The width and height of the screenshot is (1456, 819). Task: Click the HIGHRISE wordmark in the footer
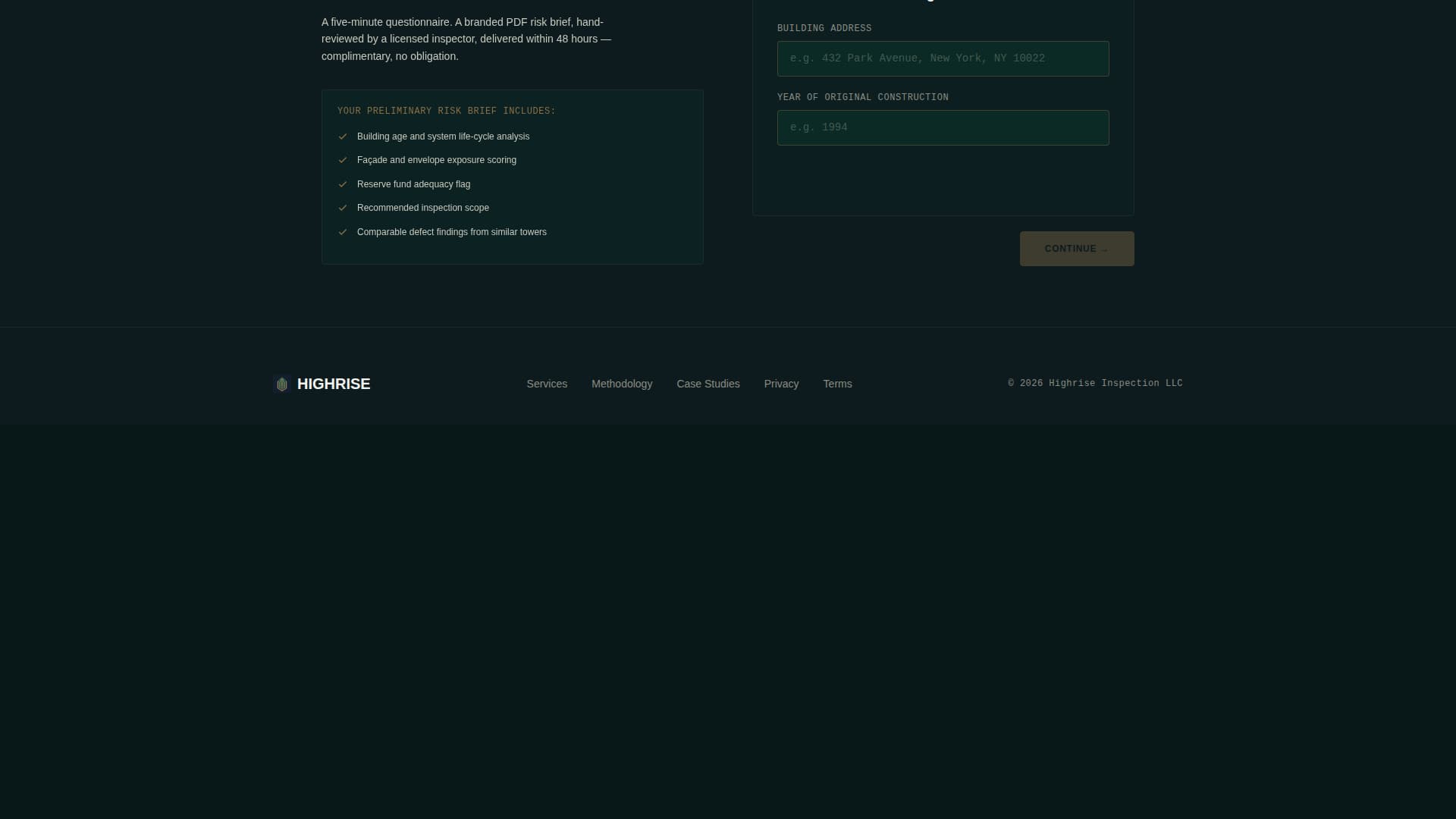coord(334,384)
